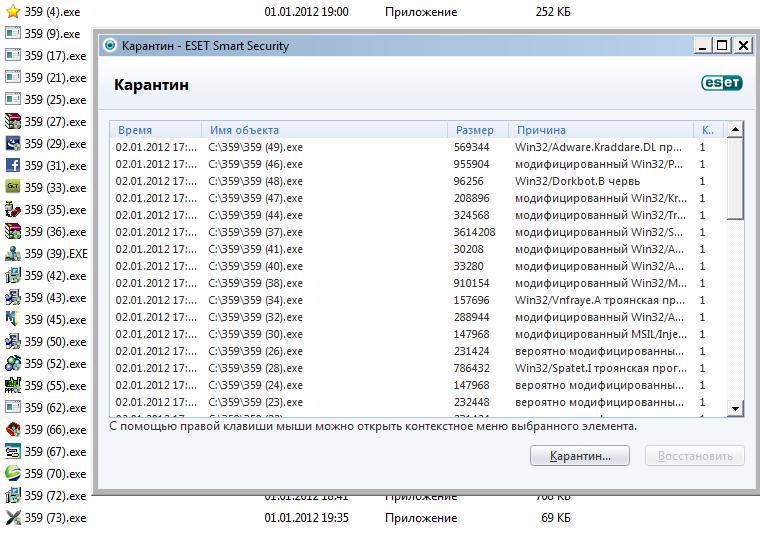
Task: Maximize the Карантин ESET window
Action: coord(722,46)
